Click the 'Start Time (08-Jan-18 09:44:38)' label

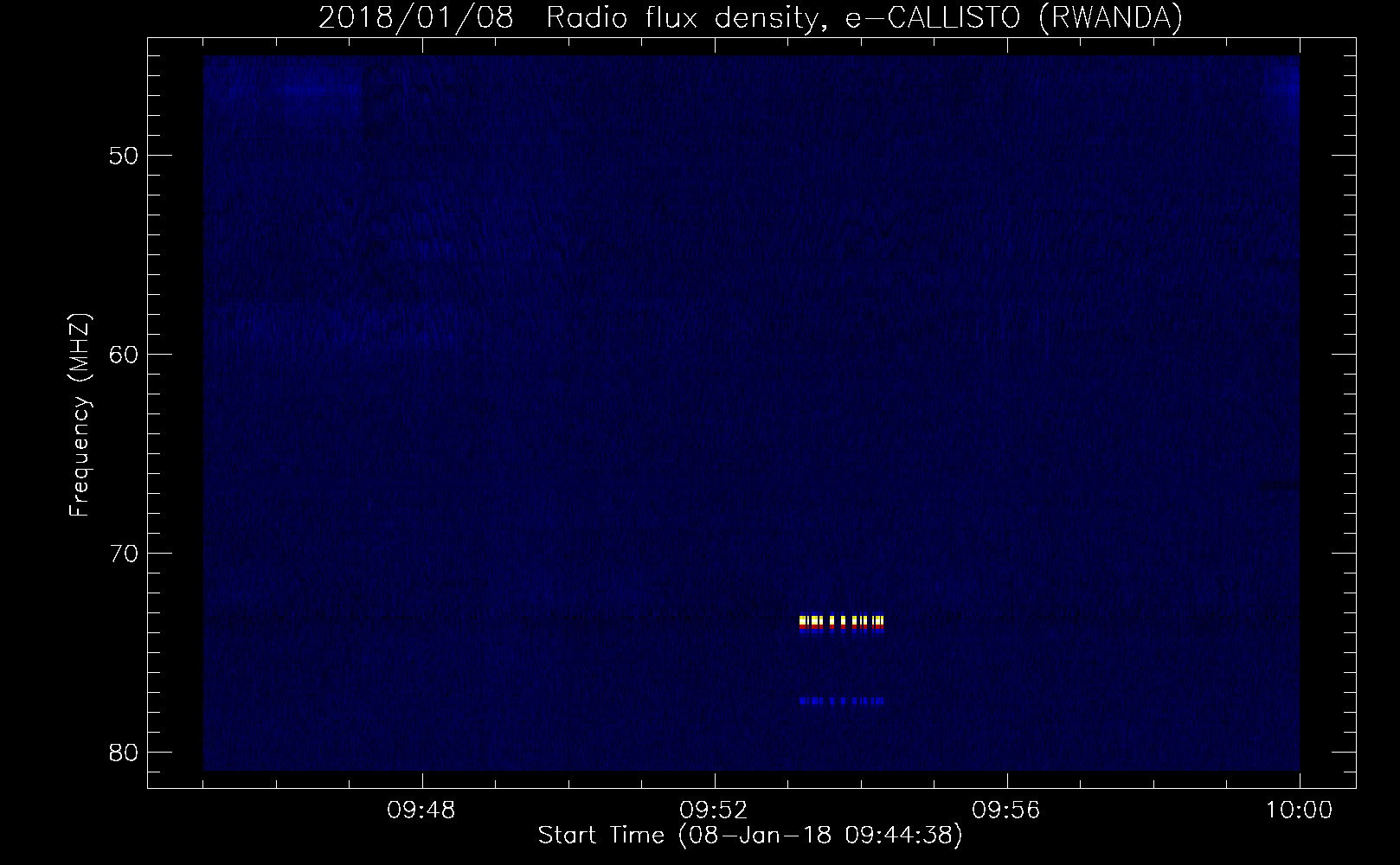[750, 836]
